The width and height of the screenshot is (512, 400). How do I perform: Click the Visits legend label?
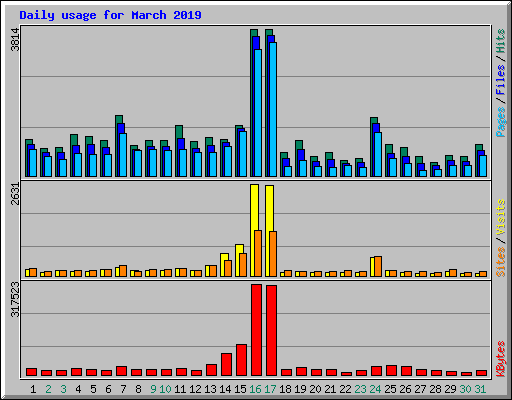pos(500,217)
